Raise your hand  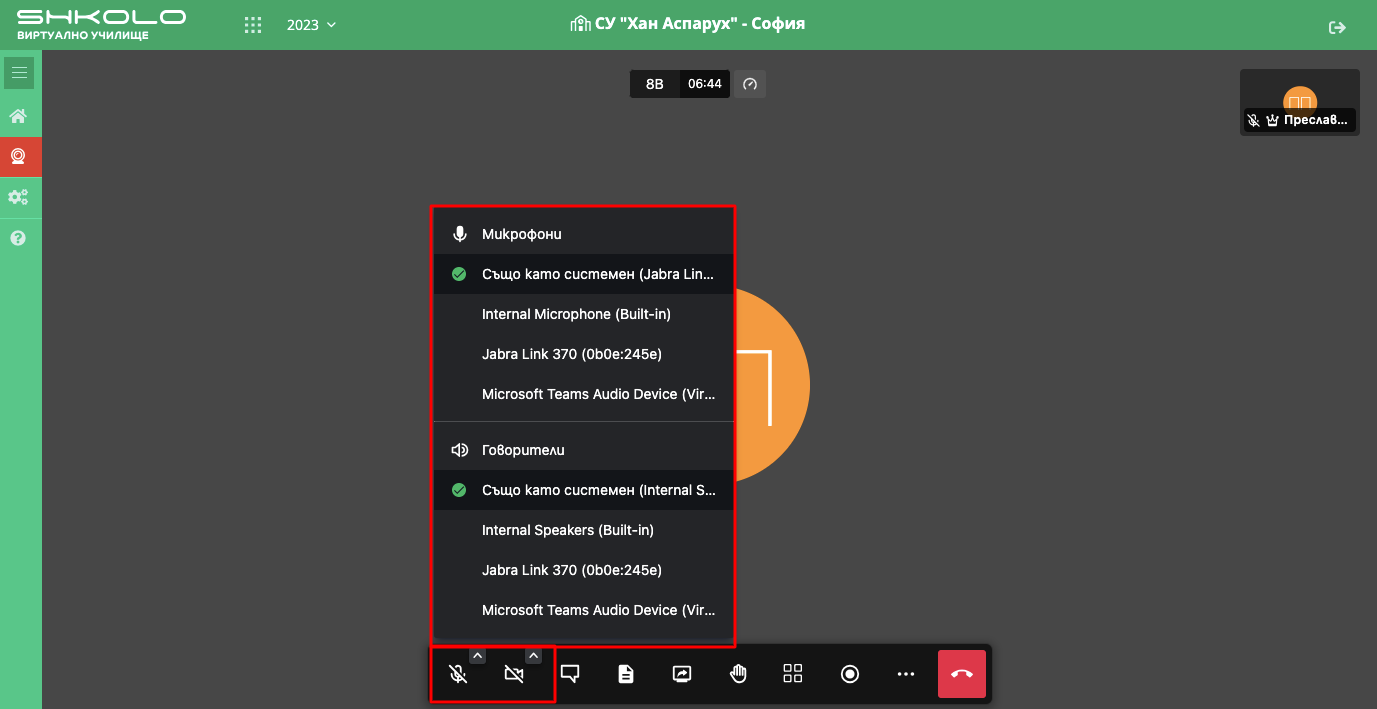[x=738, y=674]
